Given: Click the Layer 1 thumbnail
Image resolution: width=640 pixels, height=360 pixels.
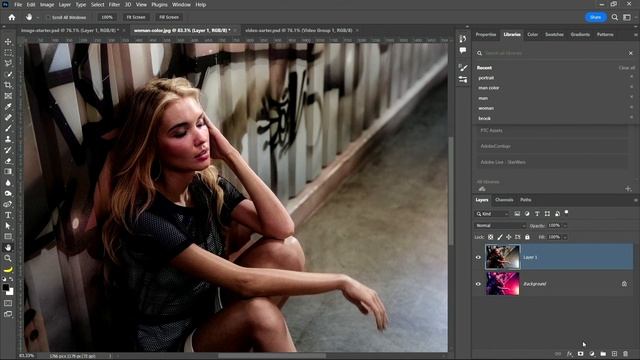Looking at the screenshot, I should click(502, 257).
